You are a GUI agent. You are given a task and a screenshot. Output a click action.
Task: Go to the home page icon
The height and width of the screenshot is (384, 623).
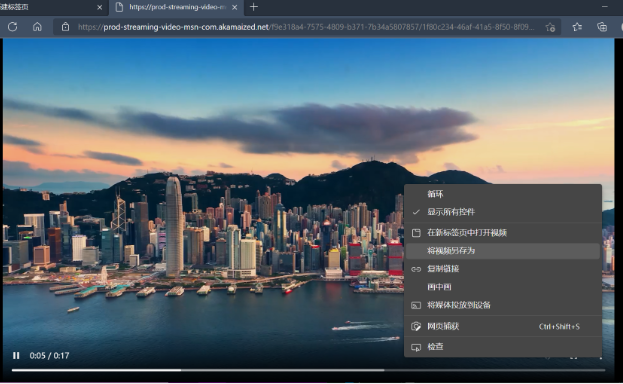click(37, 27)
